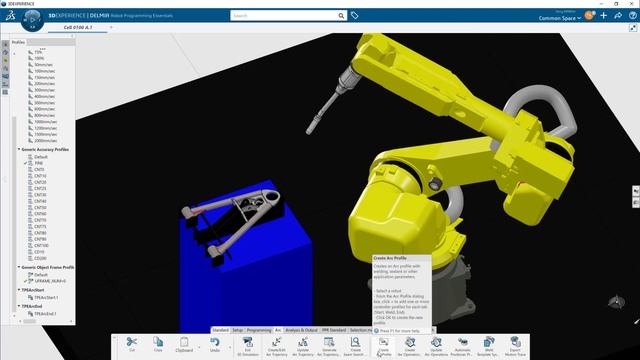The width and height of the screenshot is (640, 360).
Task: Open the Undo history dropdown arrow
Action: 230,347
